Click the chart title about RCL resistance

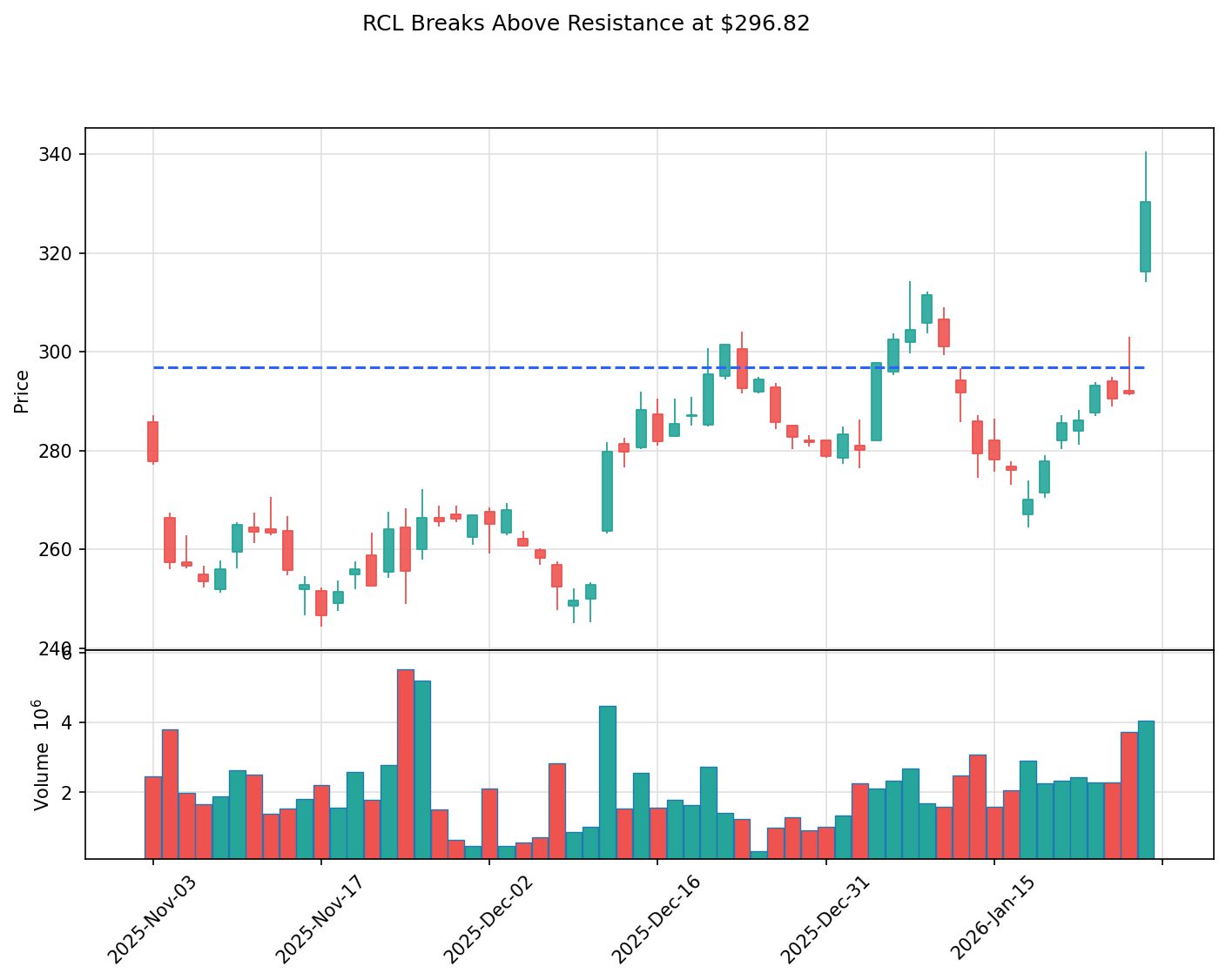(x=586, y=23)
